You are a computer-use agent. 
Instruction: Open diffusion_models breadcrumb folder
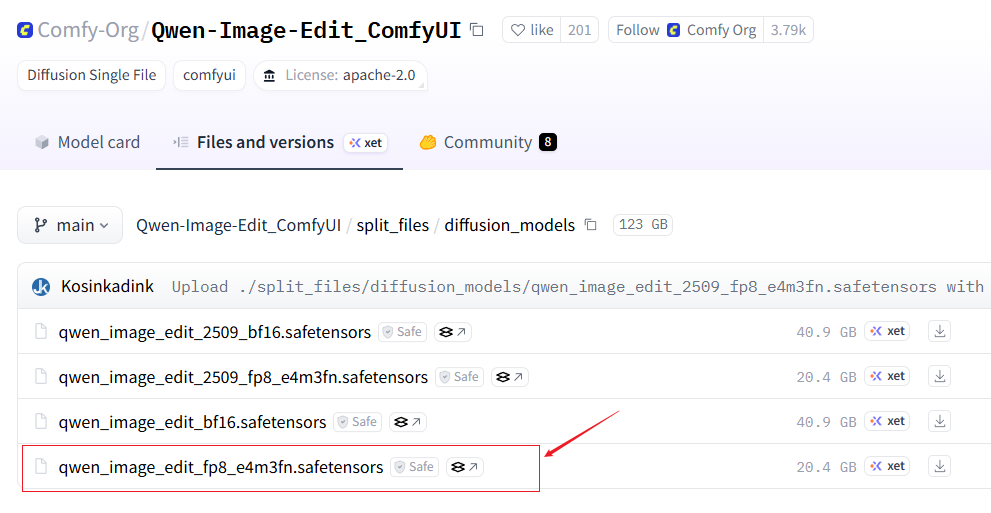509,225
